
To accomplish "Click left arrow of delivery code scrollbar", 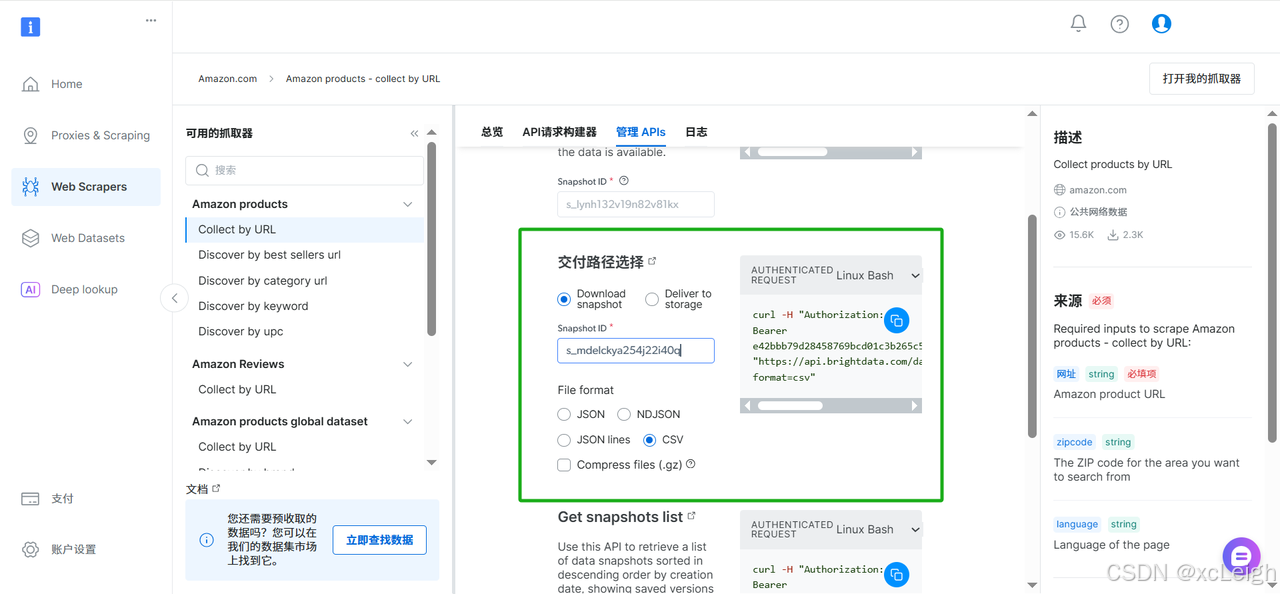I will 746,406.
